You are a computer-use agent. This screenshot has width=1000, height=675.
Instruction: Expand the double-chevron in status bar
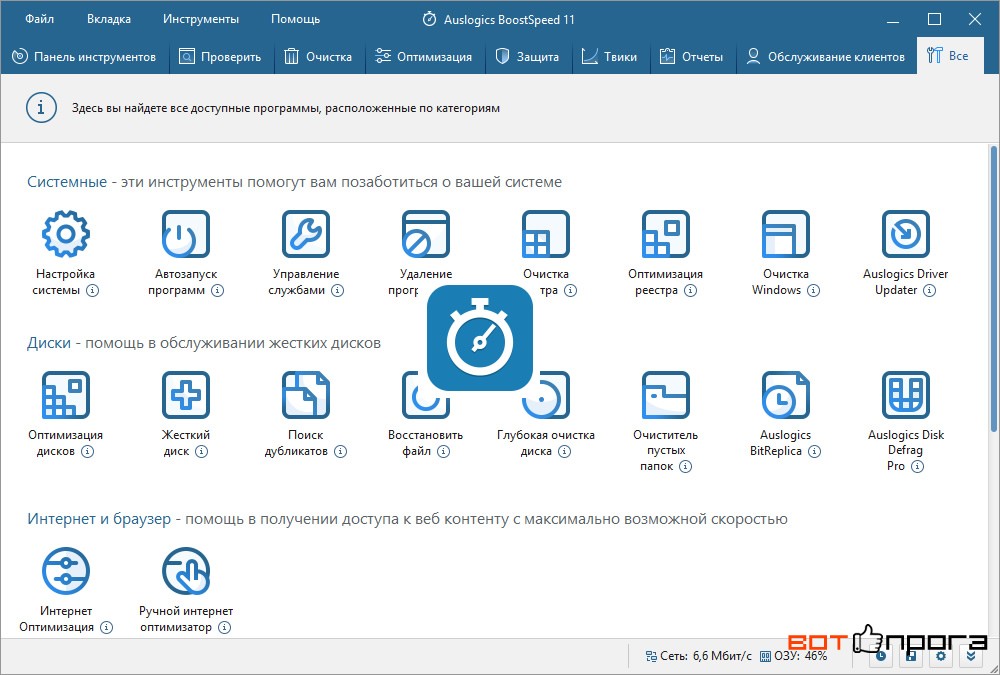pyautogui.click(x=971, y=656)
